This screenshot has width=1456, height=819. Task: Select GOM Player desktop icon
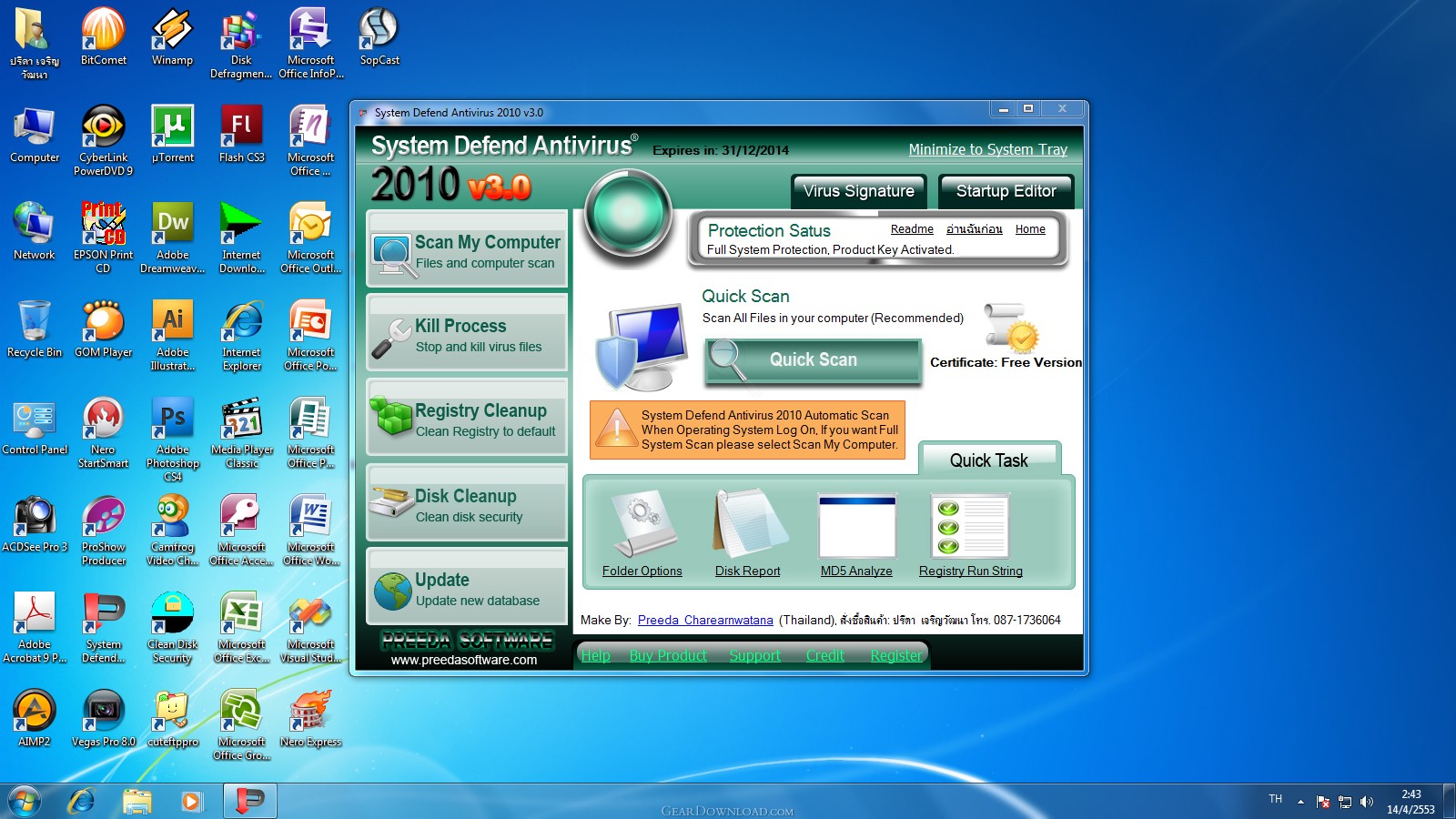tap(104, 329)
